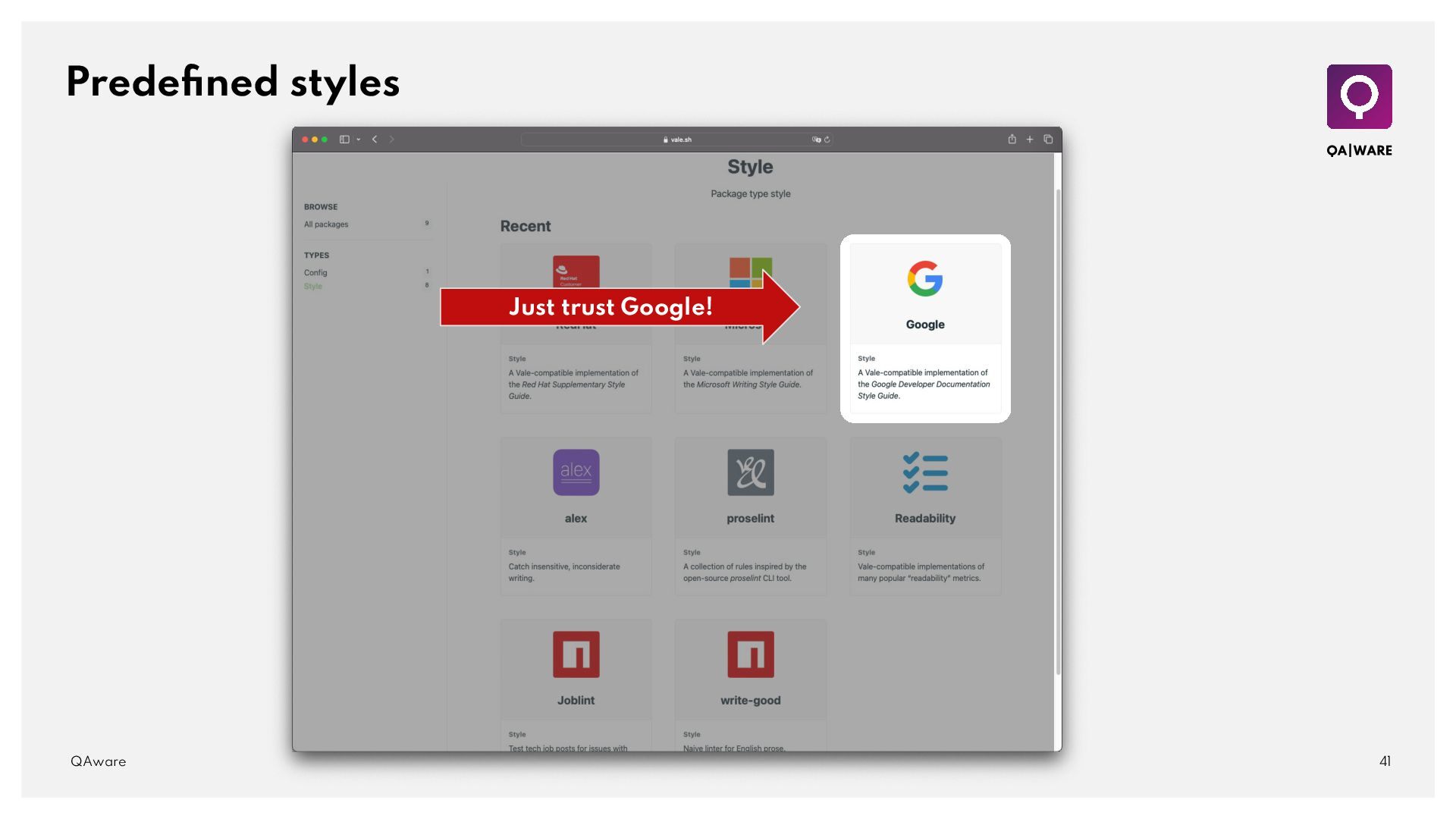Open the Readability package title link
This screenshot has width=1456, height=819.
[x=924, y=519]
